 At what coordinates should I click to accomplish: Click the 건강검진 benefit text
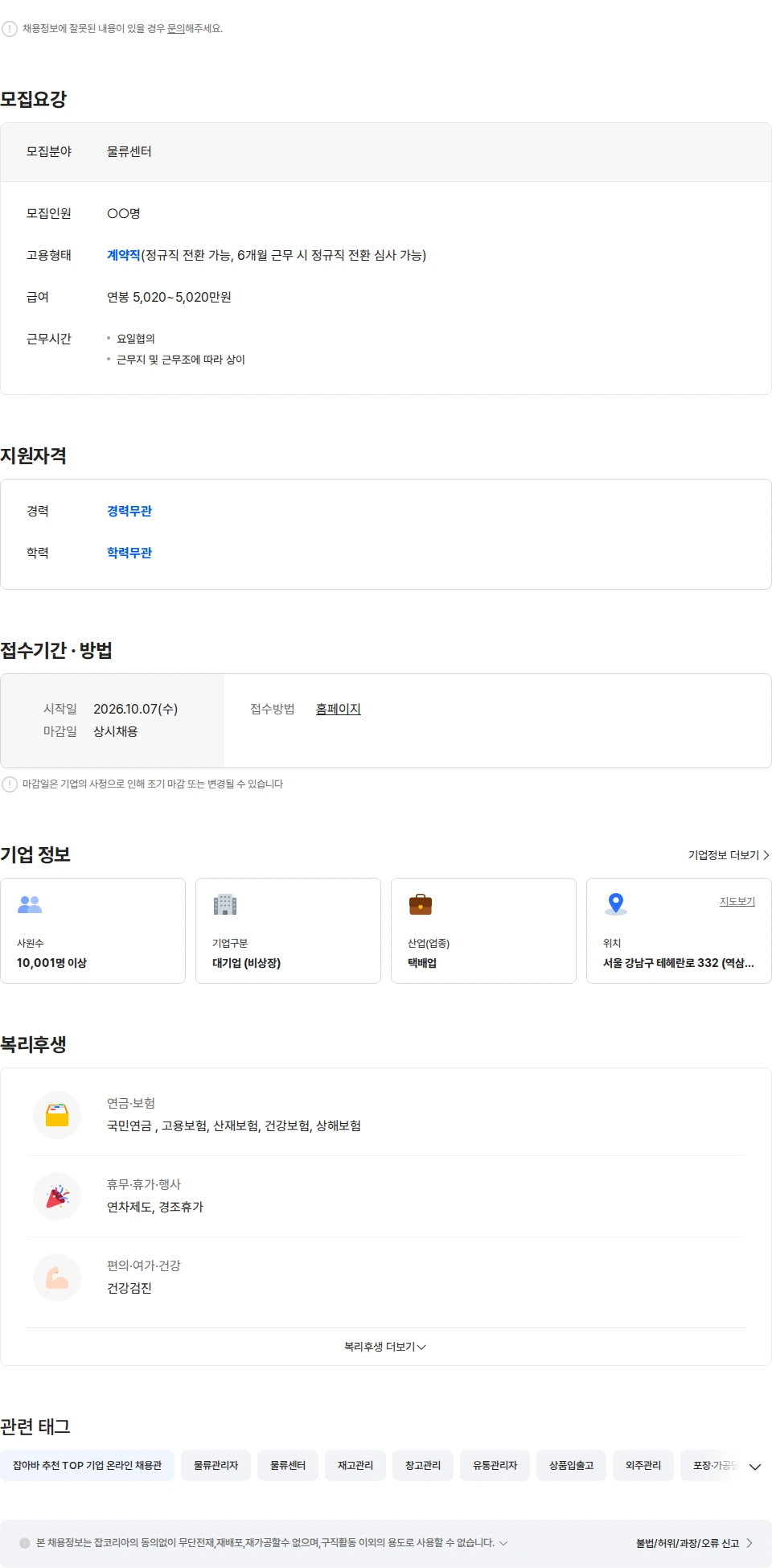[x=129, y=1288]
